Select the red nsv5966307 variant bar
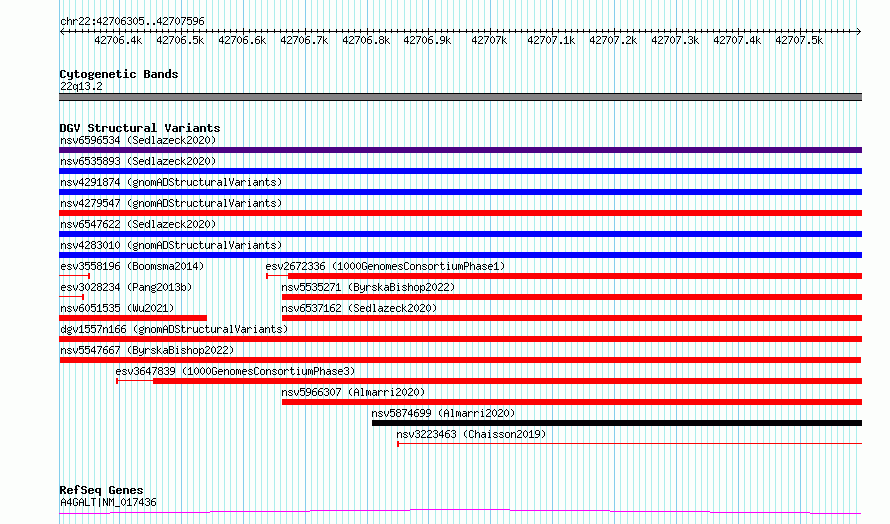Viewport: 890px width, 524px height. point(572,402)
